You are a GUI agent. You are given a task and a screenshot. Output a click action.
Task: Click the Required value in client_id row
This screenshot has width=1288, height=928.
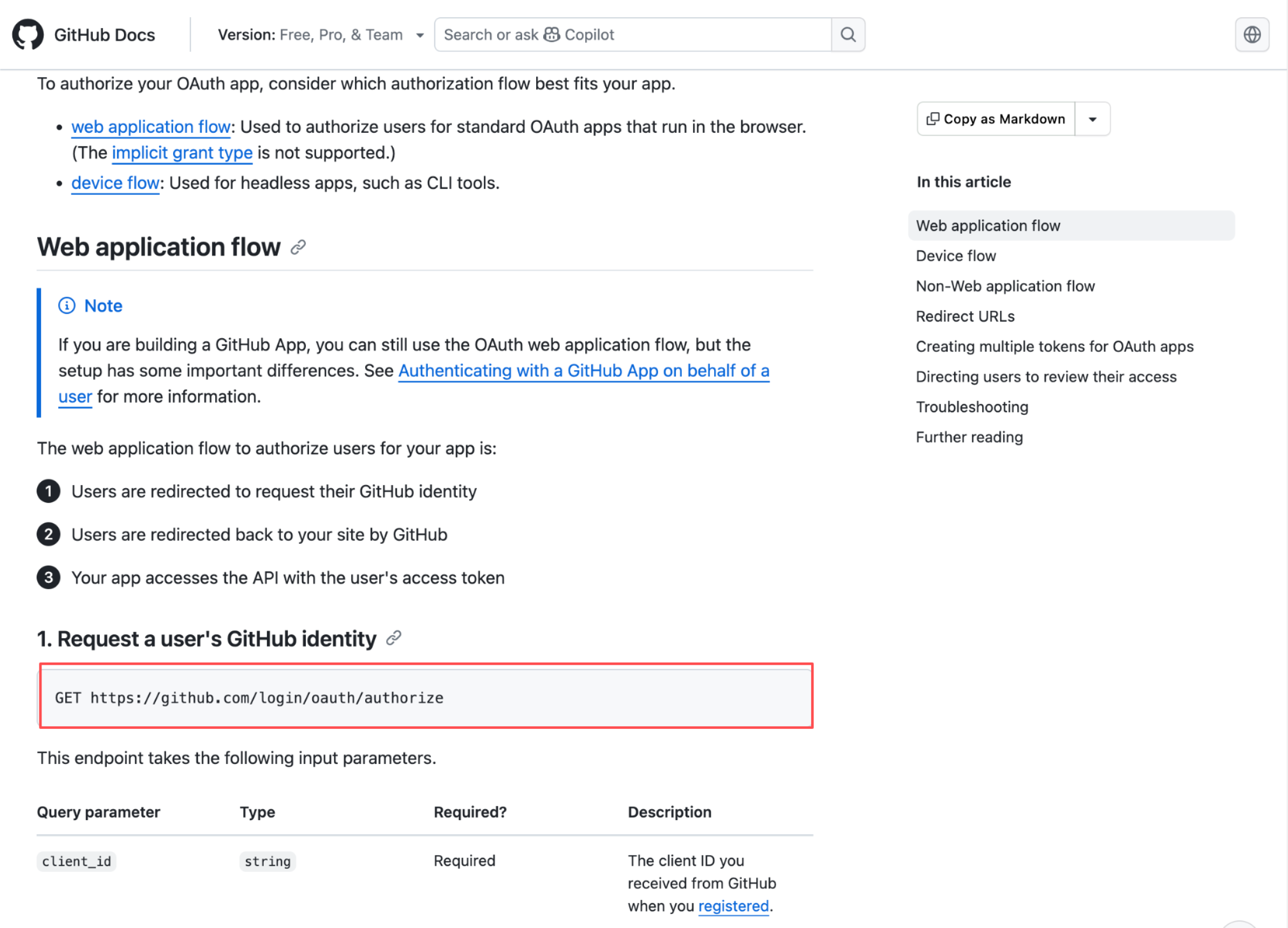[464, 861]
